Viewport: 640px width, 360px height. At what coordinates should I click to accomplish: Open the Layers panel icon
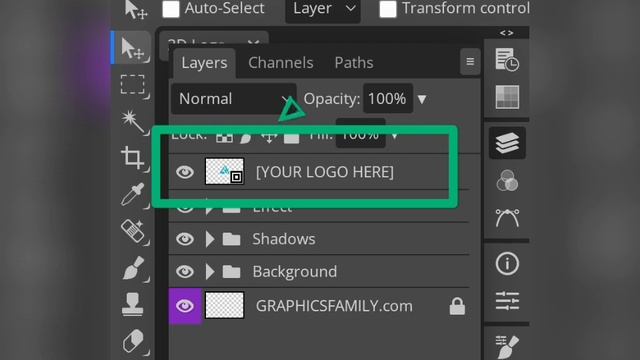pyautogui.click(x=507, y=143)
